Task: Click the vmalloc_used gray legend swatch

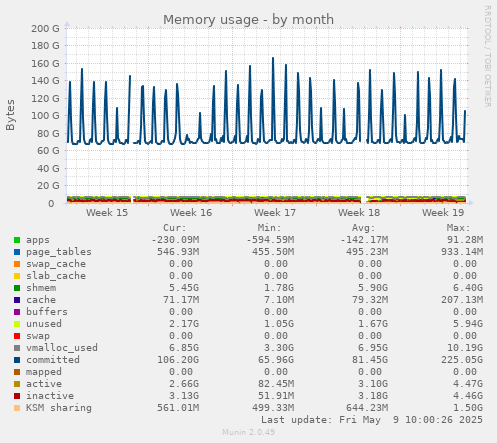Action: [17, 348]
